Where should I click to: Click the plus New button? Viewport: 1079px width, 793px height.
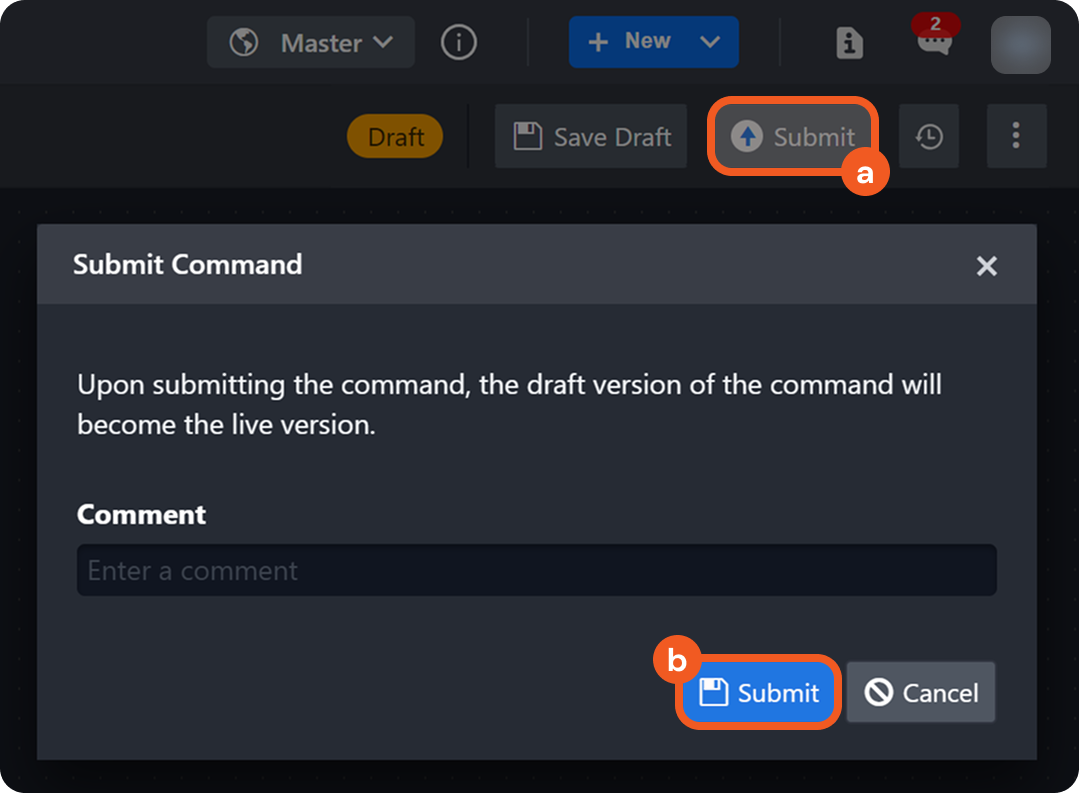click(x=630, y=42)
